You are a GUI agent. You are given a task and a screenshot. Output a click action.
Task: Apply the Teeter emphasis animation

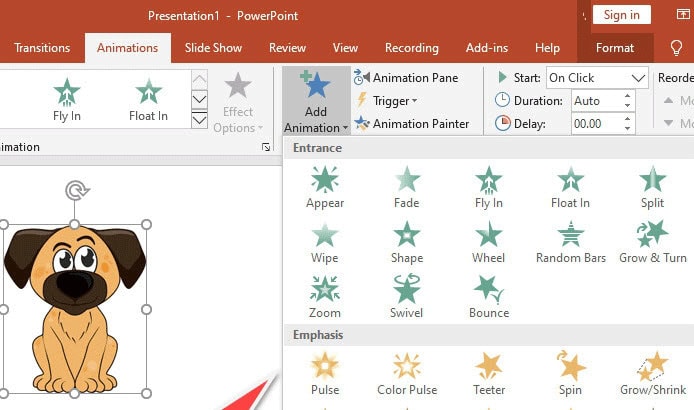pyautogui.click(x=489, y=374)
